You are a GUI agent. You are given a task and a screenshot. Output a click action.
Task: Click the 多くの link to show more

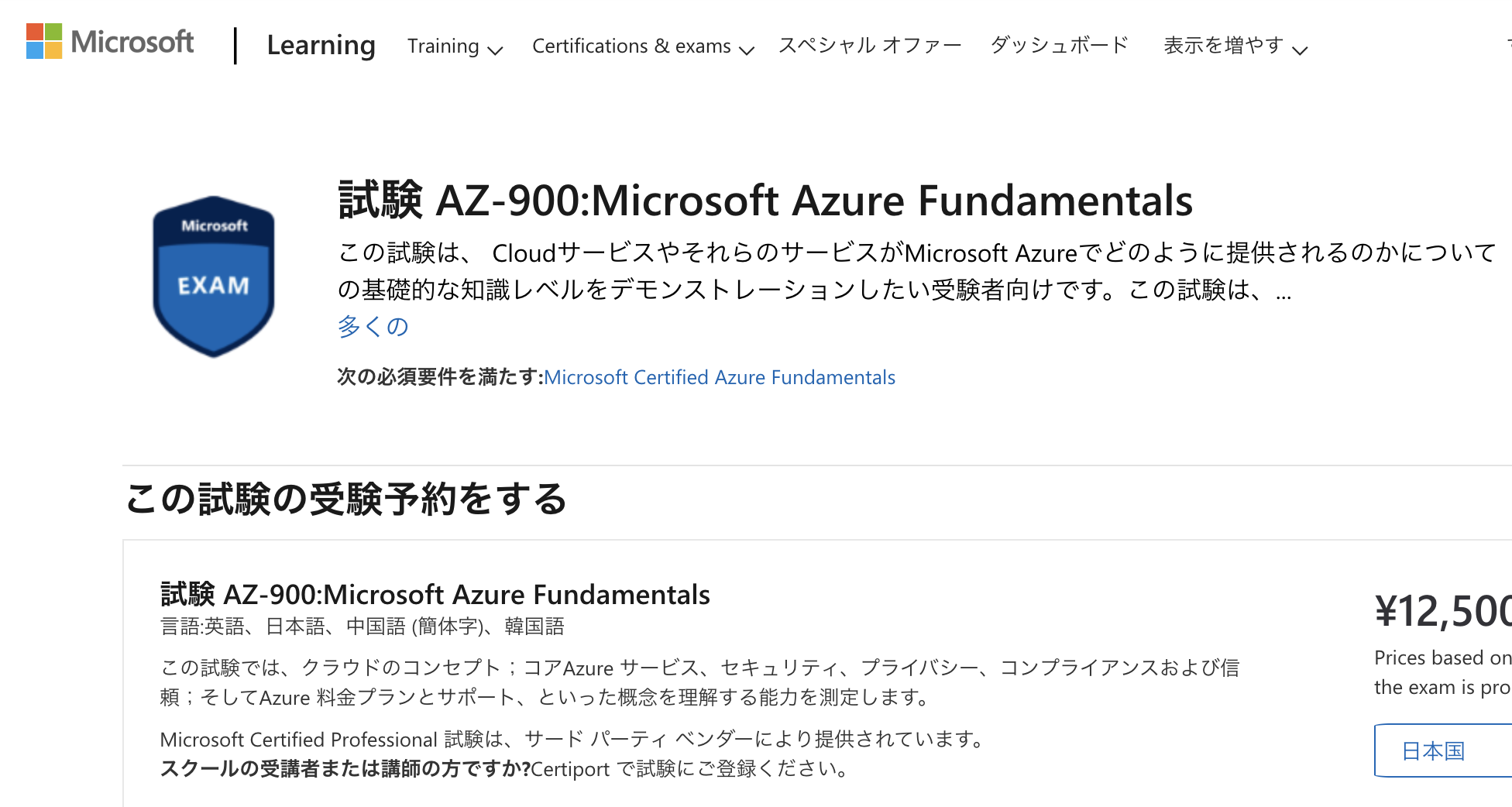373,326
